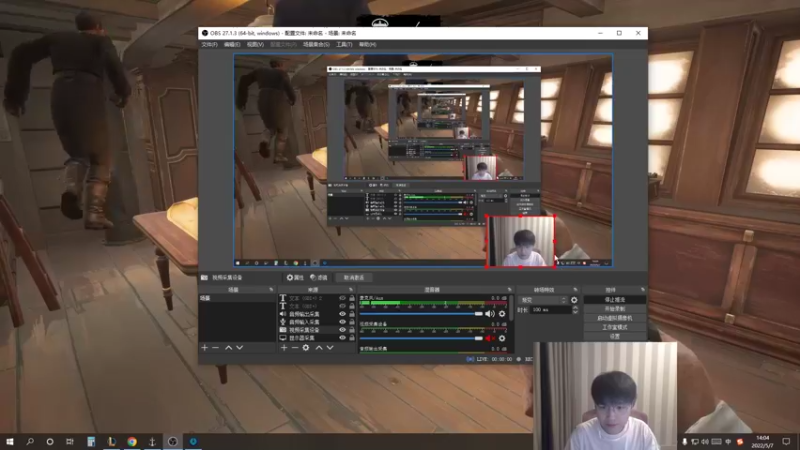Move the scene down with arrow icon
This screenshot has width=800, height=450.
click(x=239, y=347)
